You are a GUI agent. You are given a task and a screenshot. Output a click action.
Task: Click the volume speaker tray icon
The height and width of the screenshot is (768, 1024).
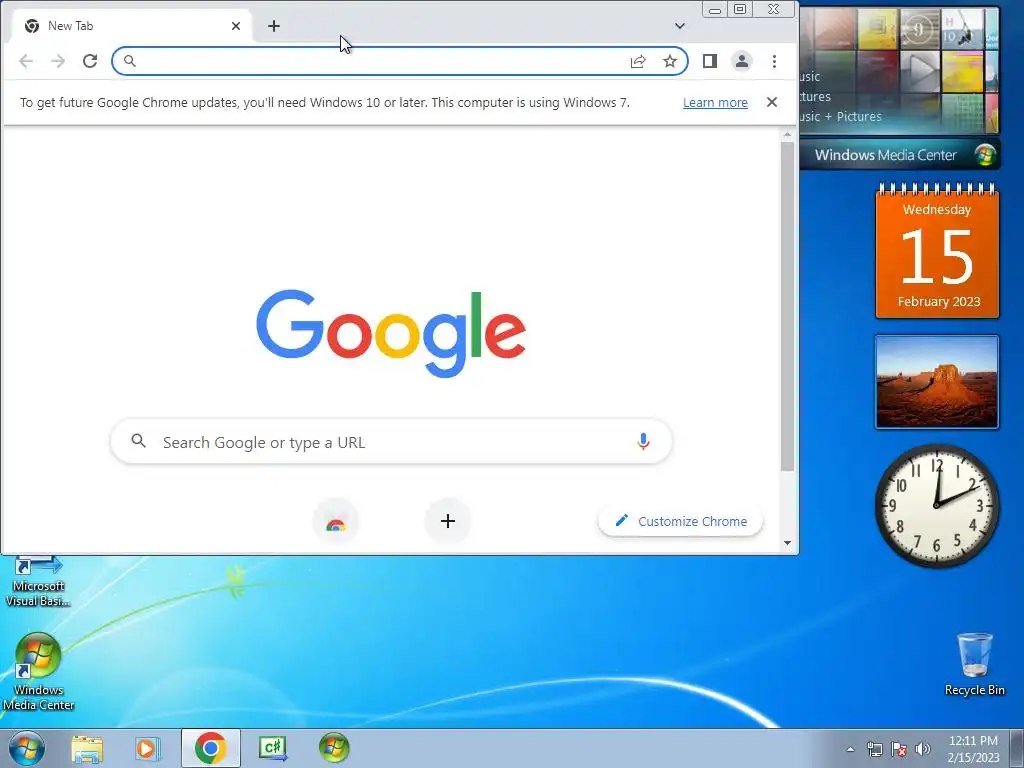click(x=923, y=749)
